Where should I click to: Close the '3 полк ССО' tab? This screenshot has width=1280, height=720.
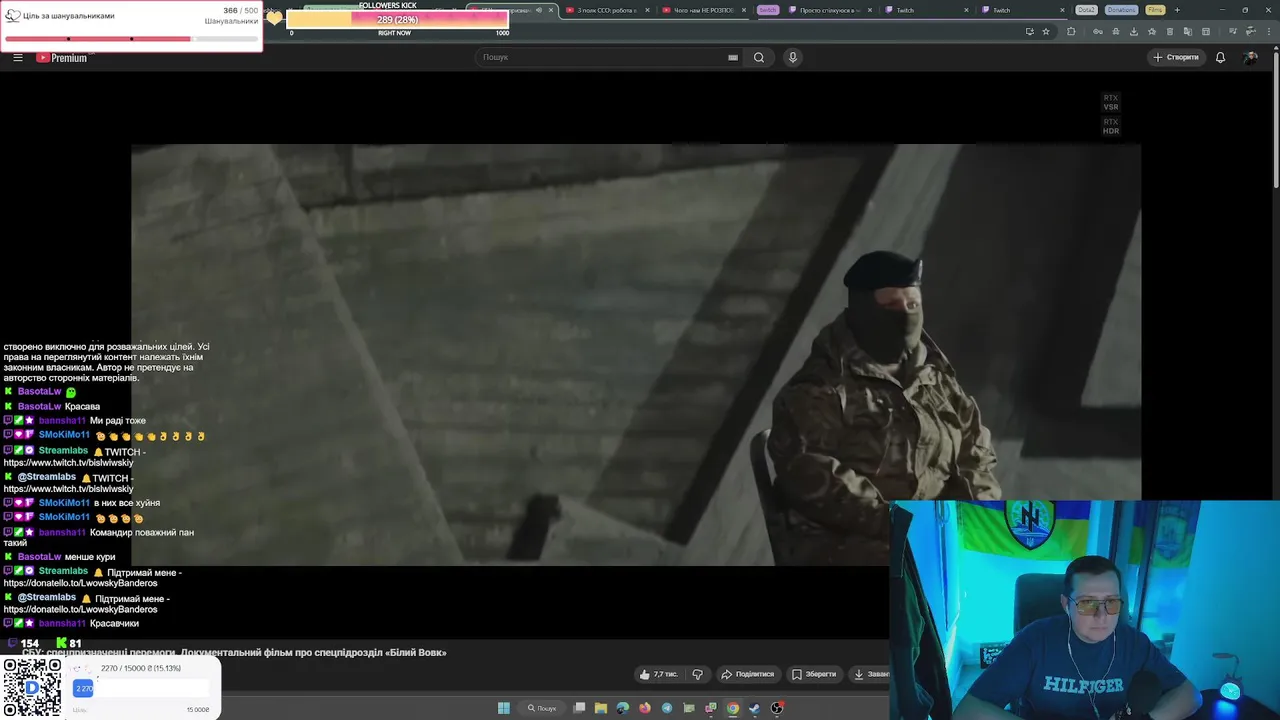(647, 10)
